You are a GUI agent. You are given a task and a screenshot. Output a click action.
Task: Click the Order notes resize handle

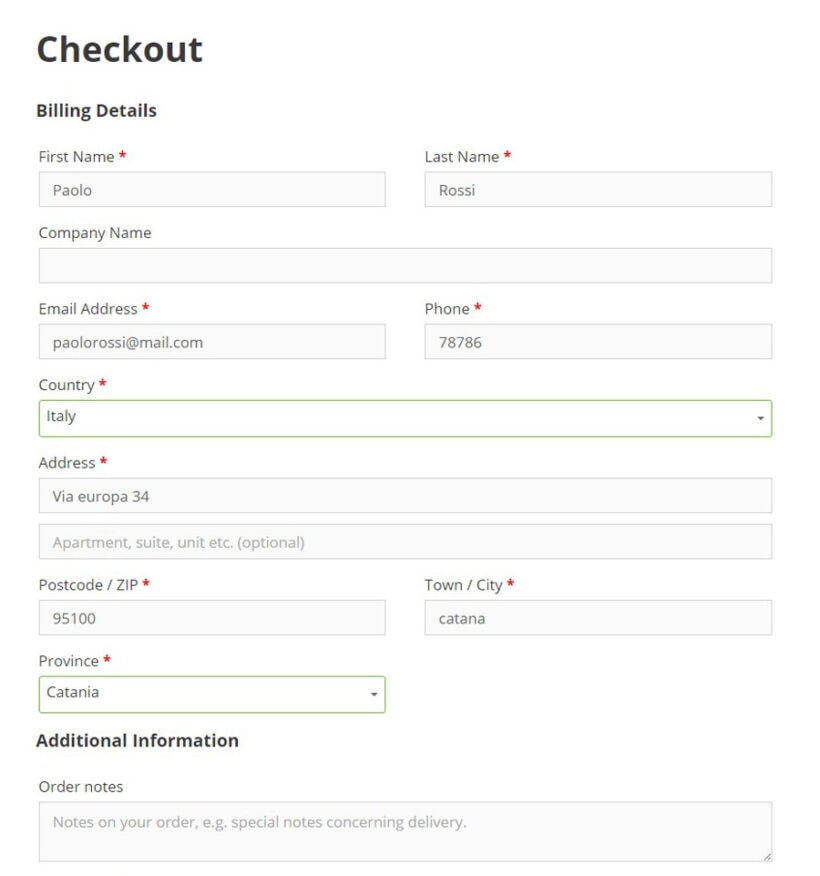766,856
